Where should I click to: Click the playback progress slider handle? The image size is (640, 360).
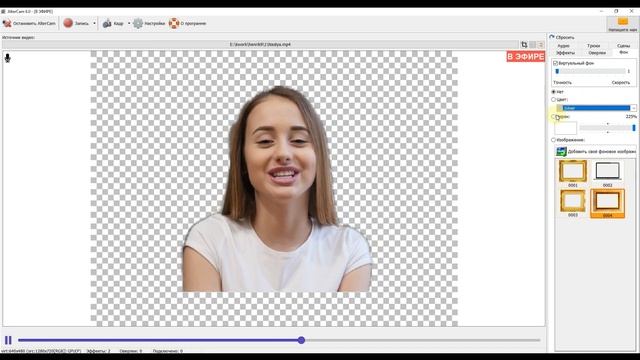(x=301, y=340)
